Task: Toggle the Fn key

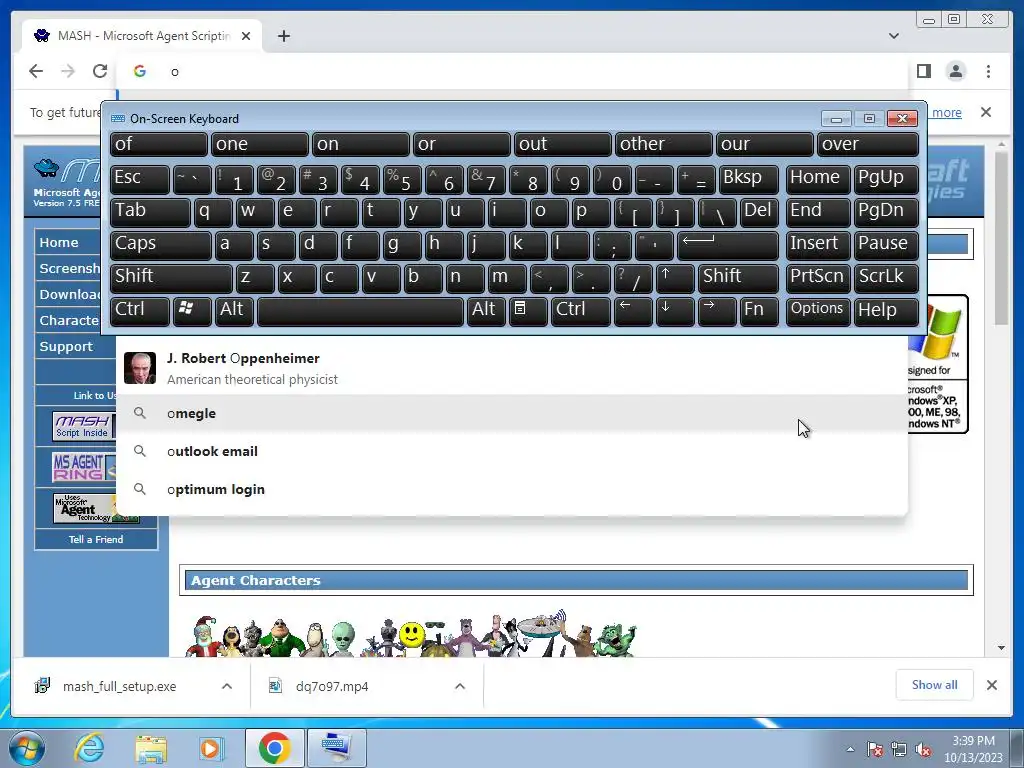Action: [x=759, y=311]
